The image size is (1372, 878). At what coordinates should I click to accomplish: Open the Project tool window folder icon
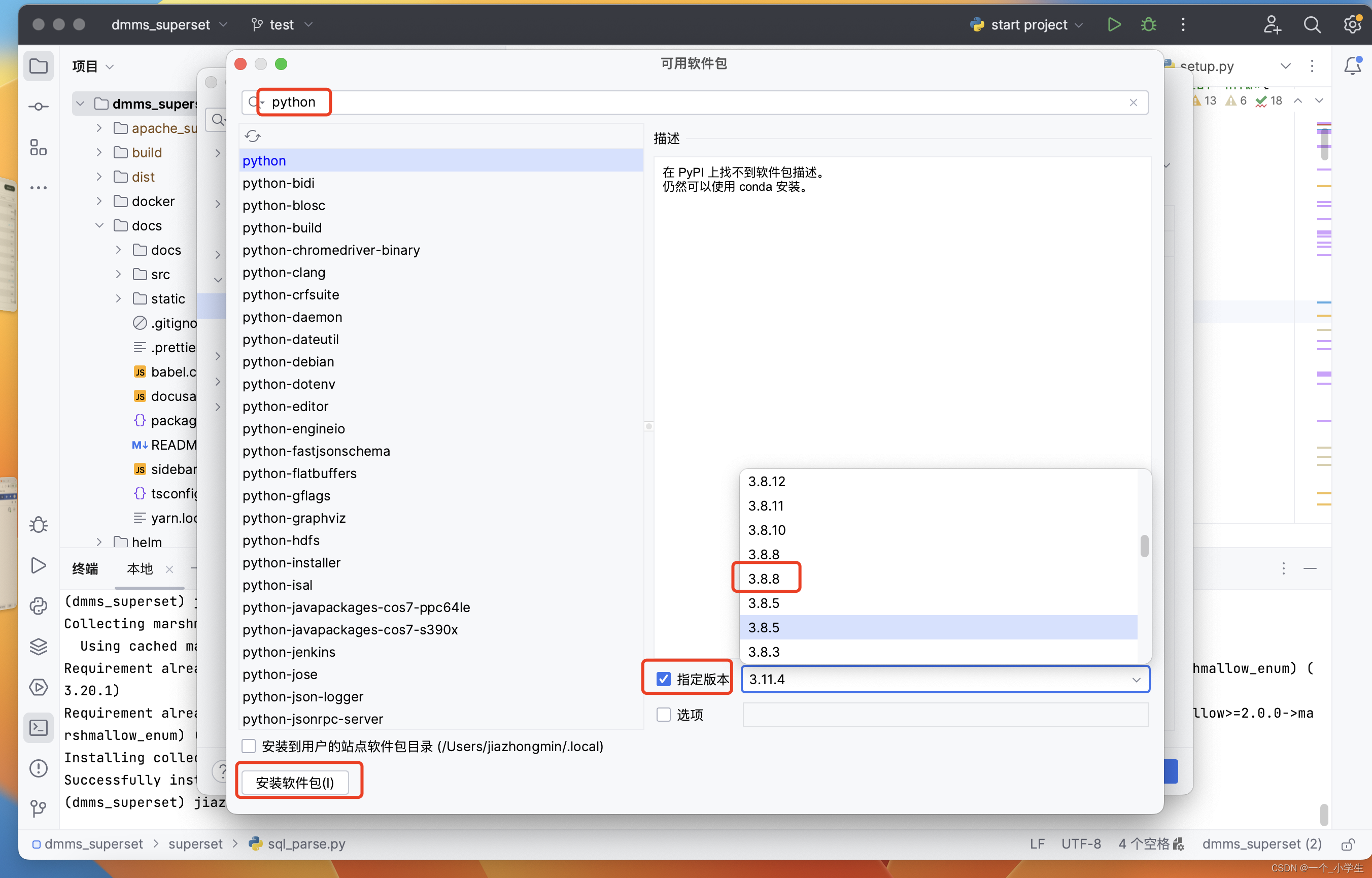[x=38, y=66]
